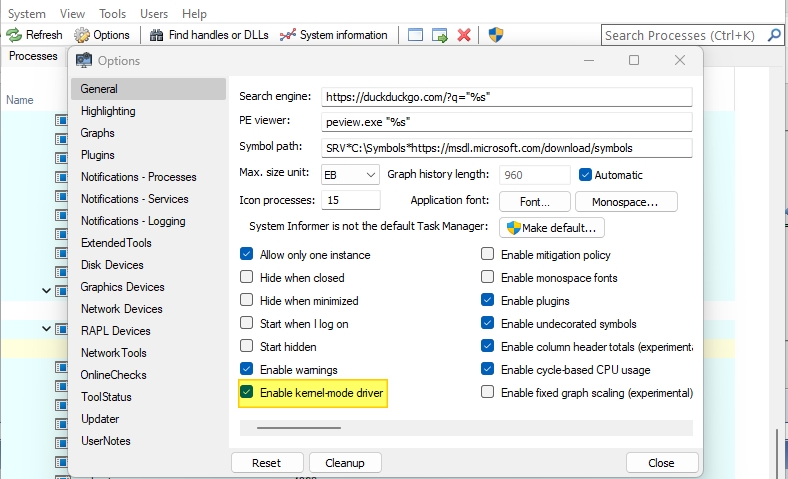The height and width of the screenshot is (479, 788).
Task: Click the Font... button
Action: click(x=535, y=202)
